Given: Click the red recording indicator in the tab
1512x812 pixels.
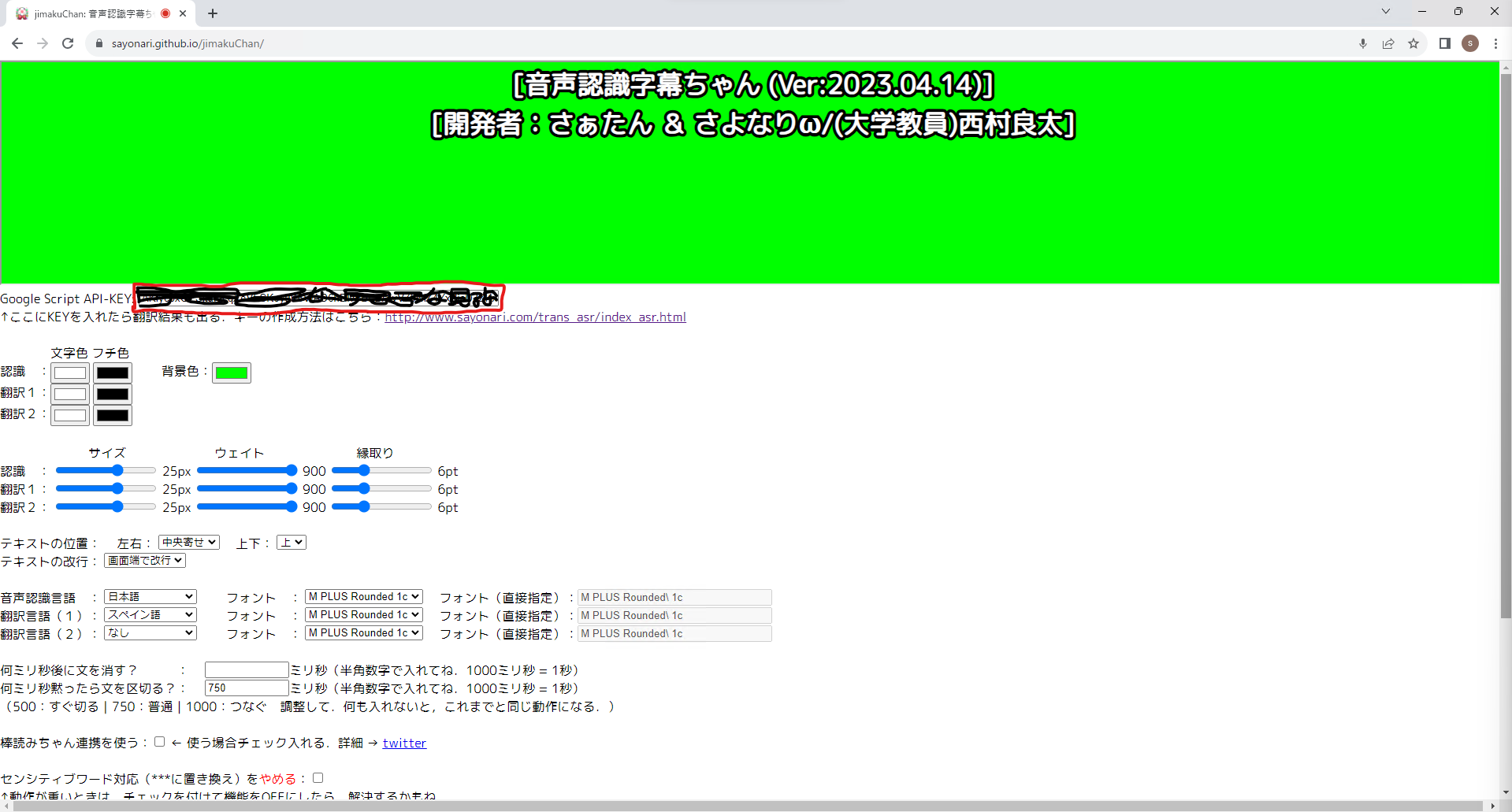Looking at the screenshot, I should click(165, 13).
